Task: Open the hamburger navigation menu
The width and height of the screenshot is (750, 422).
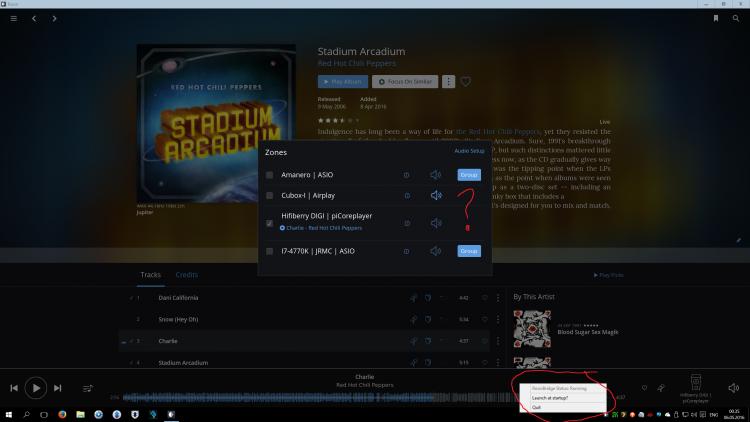Action: pos(14,19)
